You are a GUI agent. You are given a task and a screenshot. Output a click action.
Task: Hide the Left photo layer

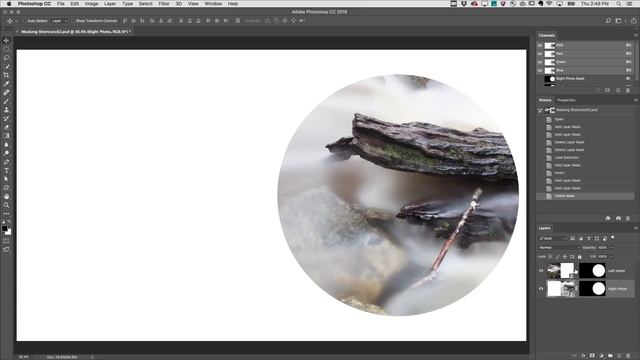point(541,271)
